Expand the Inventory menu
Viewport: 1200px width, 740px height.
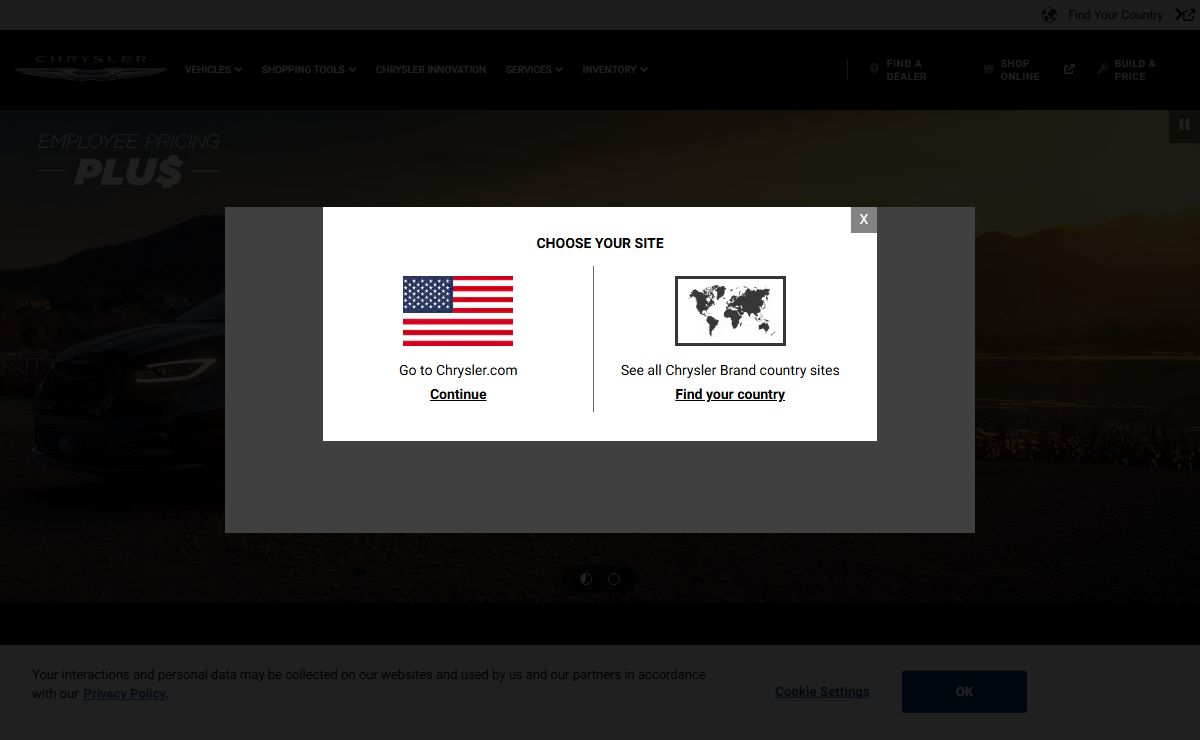[x=615, y=70]
